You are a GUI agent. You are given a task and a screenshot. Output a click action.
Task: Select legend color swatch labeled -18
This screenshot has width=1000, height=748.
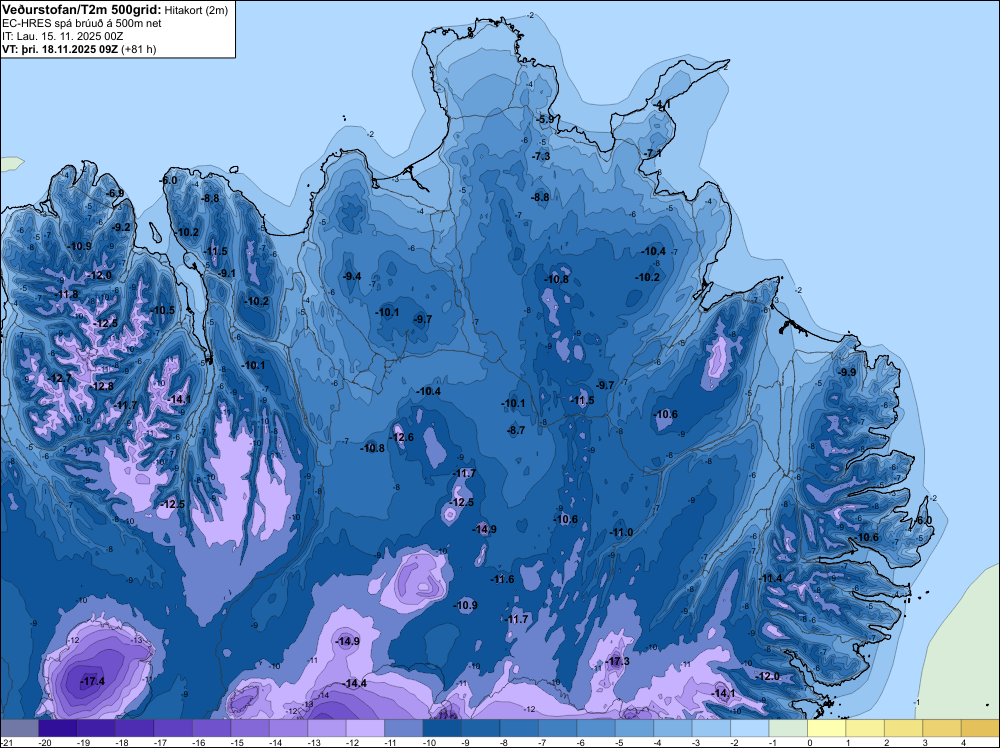click(x=135, y=728)
